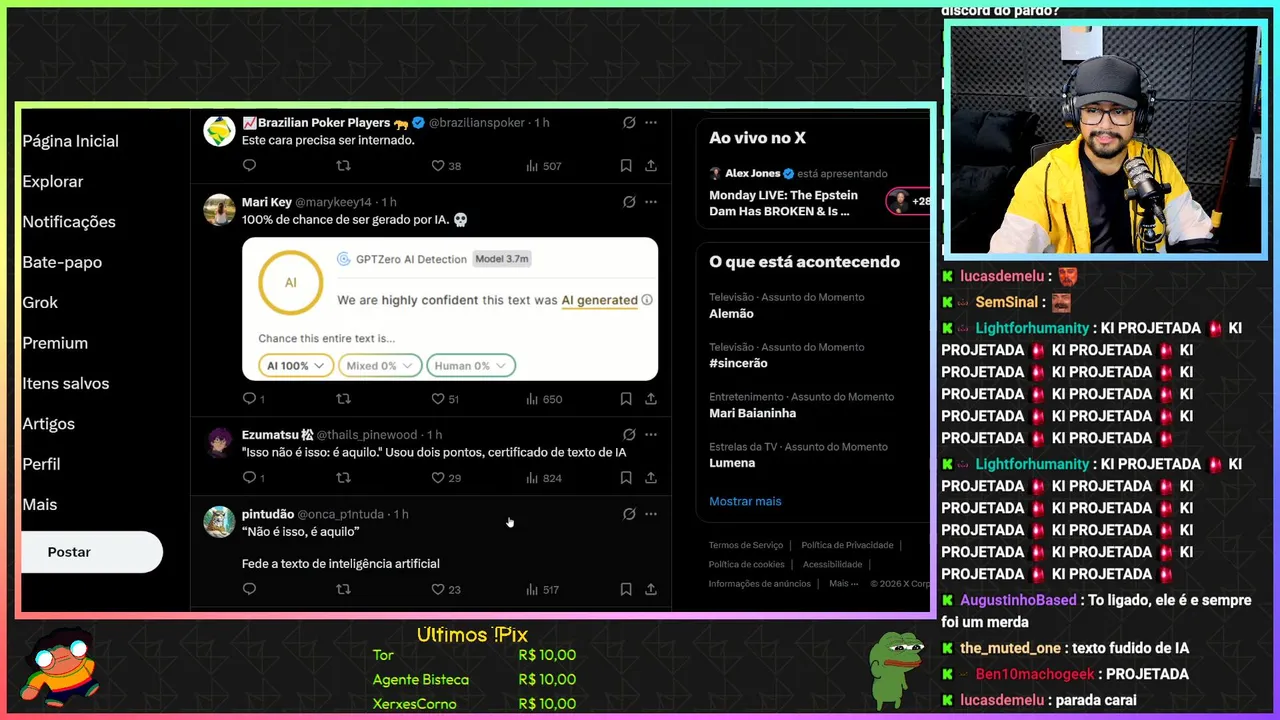This screenshot has height=720, width=1280.
Task: Open Notificações in the sidebar
Action: click(x=69, y=222)
